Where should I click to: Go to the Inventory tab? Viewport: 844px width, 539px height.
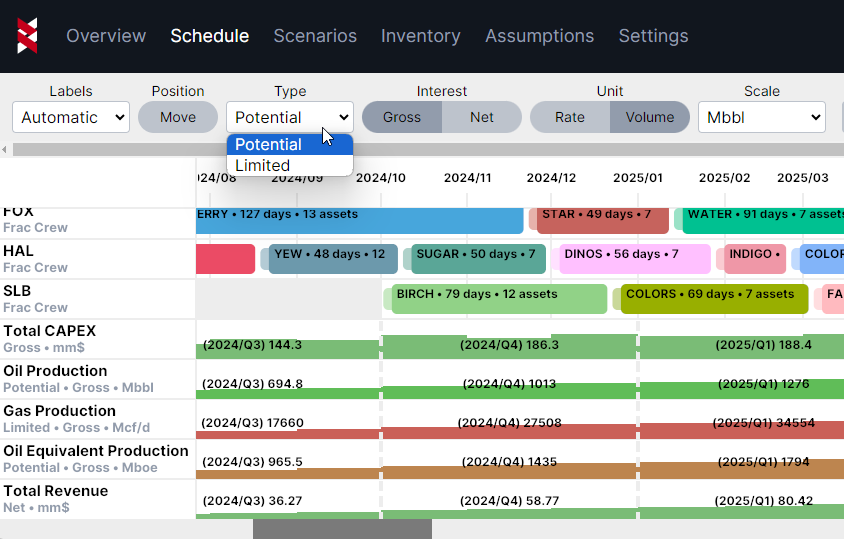420,36
